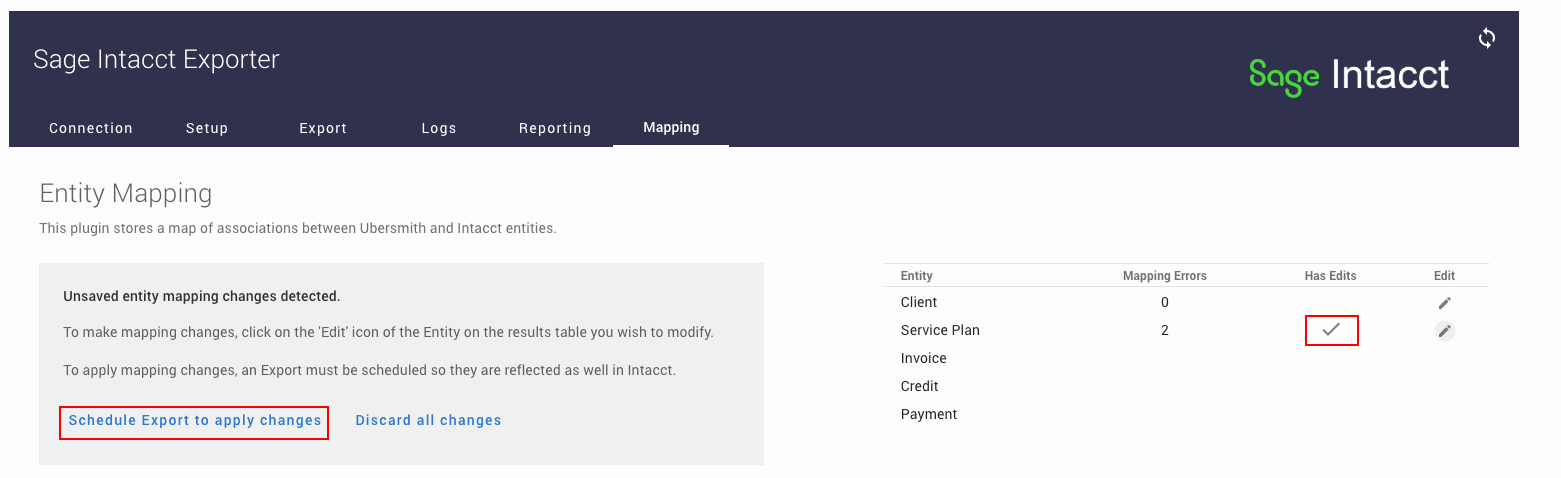Screen dimensions: 1561x478
Task: Select the Client entity row
Action: (1187, 302)
